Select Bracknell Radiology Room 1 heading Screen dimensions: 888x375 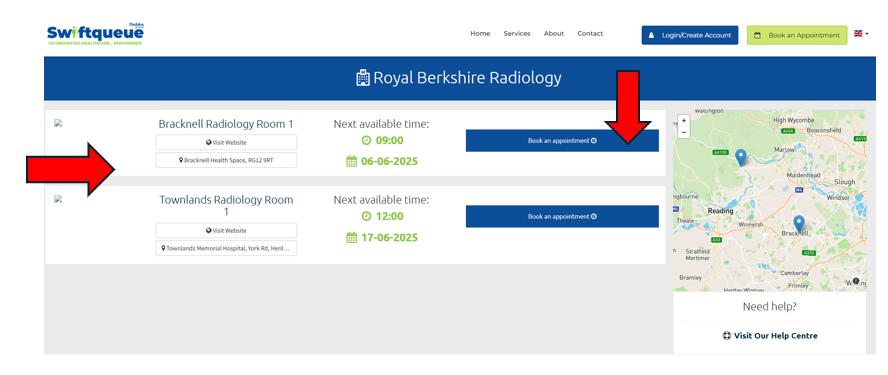pos(226,124)
